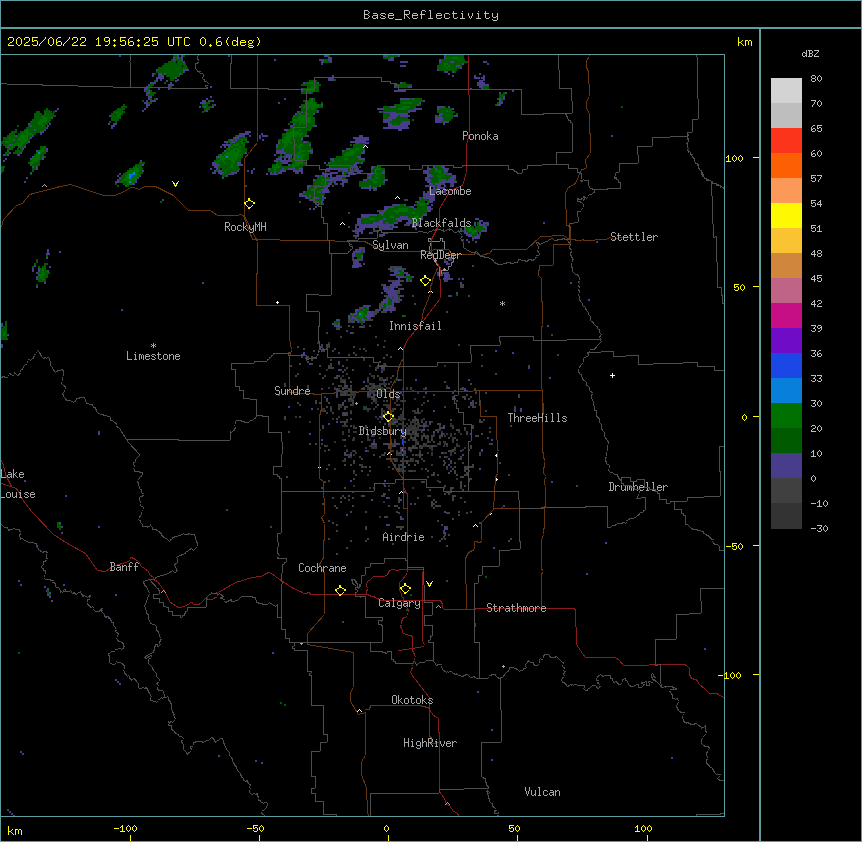This screenshot has width=862, height=842.
Task: Click the green radar echo northwest of Innisfail
Action: click(360, 315)
